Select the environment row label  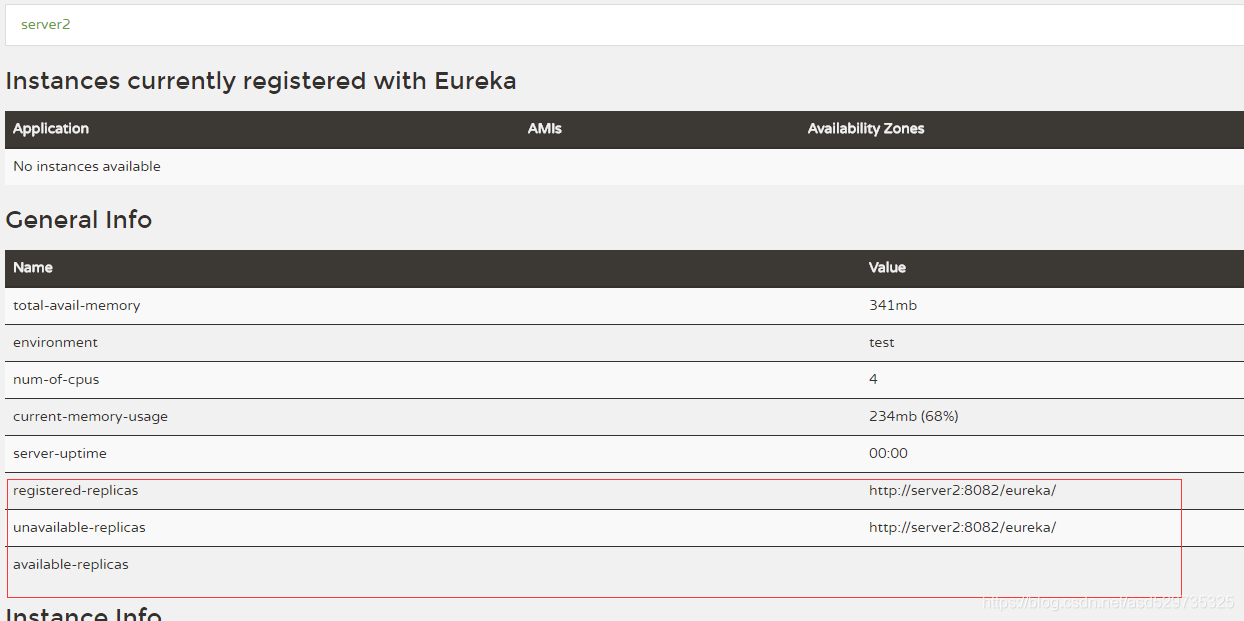point(56,343)
